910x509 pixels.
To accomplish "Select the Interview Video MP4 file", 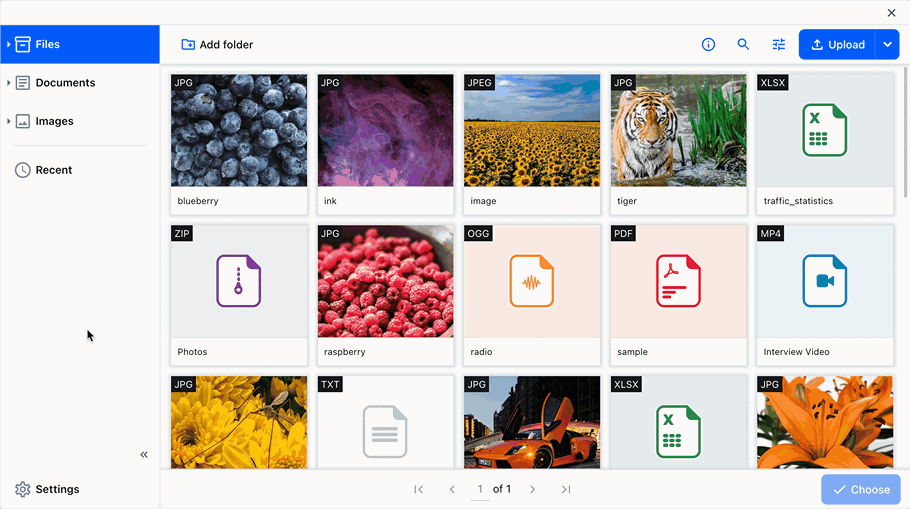I will click(x=824, y=282).
